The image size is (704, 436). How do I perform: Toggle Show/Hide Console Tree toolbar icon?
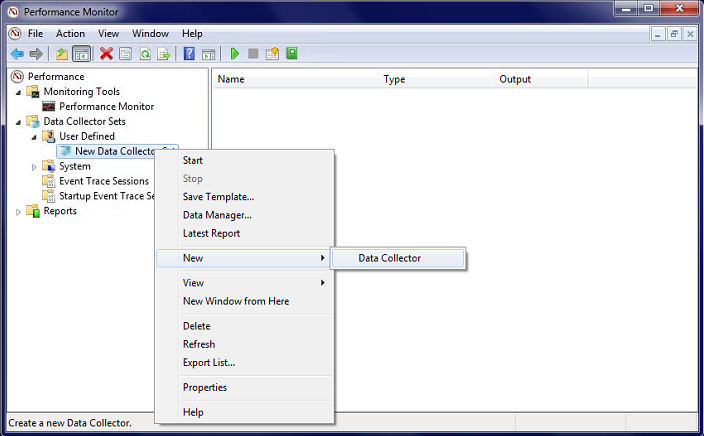coord(81,54)
